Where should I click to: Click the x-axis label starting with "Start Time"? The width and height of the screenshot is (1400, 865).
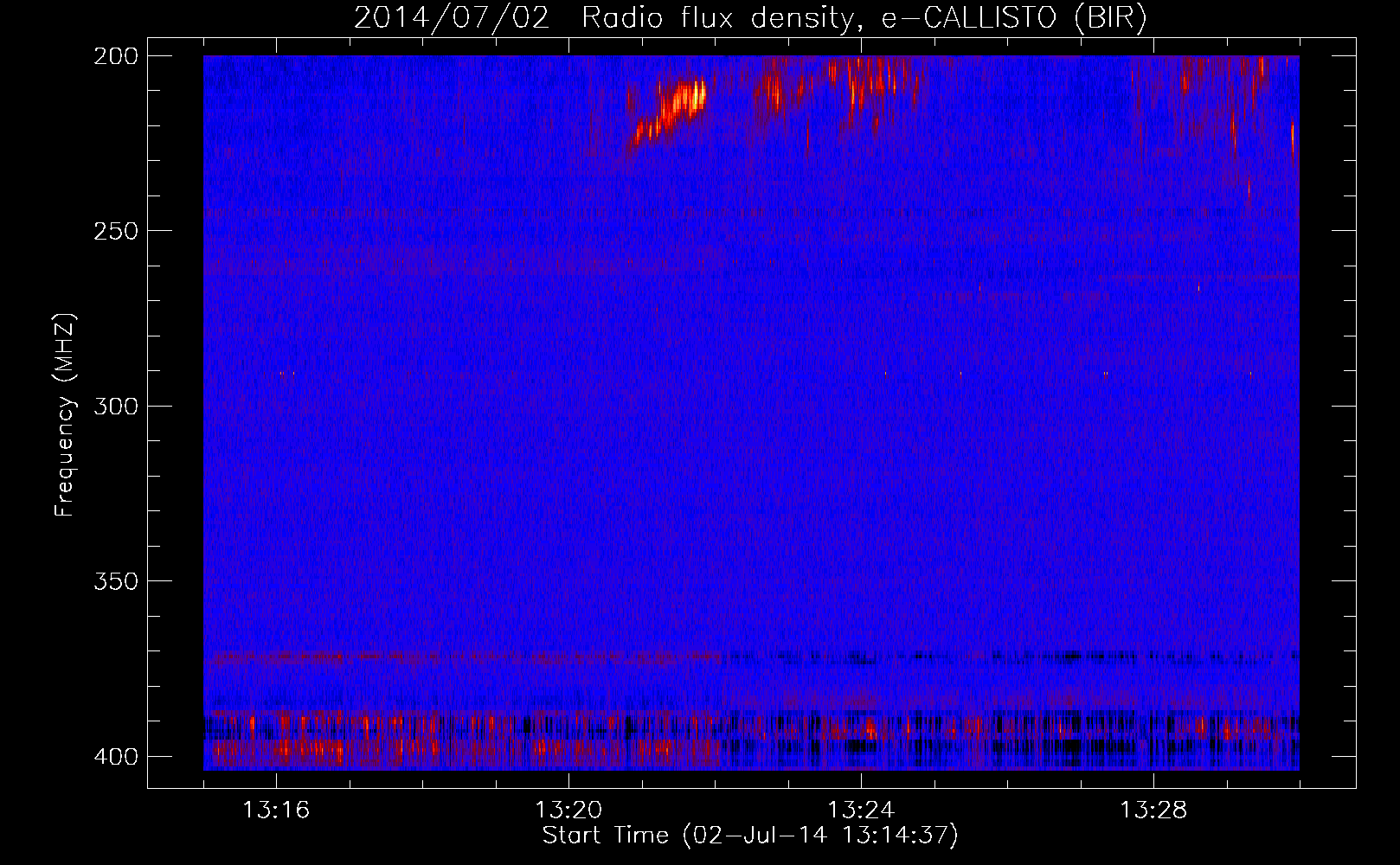[x=750, y=836]
